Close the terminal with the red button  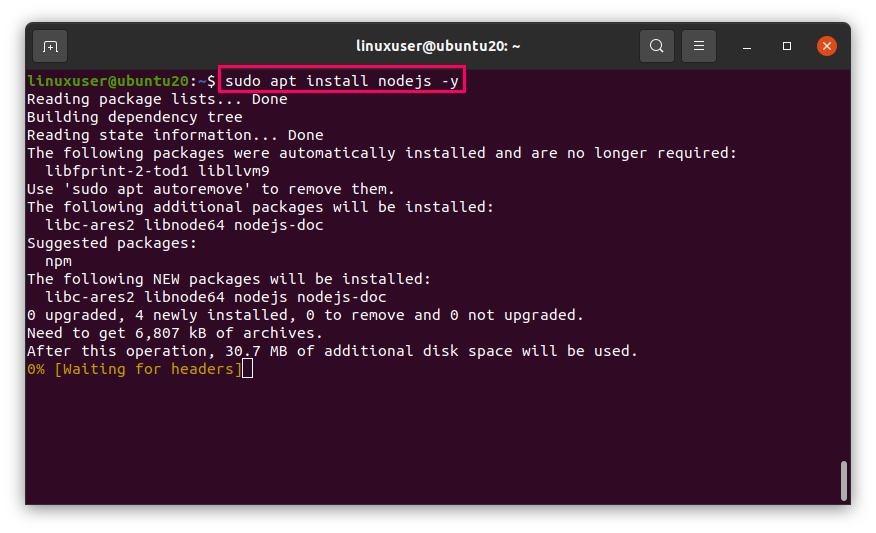click(x=827, y=46)
